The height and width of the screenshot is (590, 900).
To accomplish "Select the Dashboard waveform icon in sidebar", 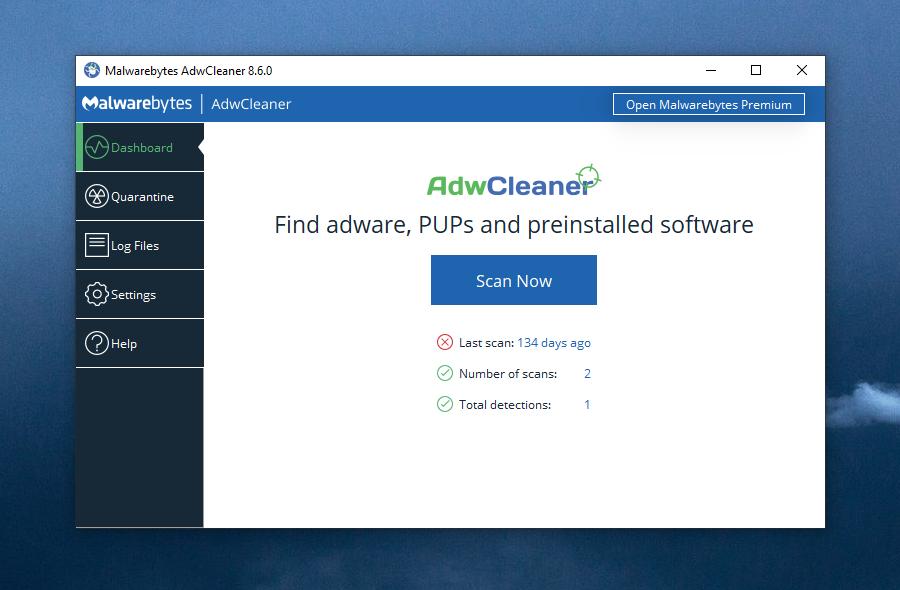I will coord(96,147).
